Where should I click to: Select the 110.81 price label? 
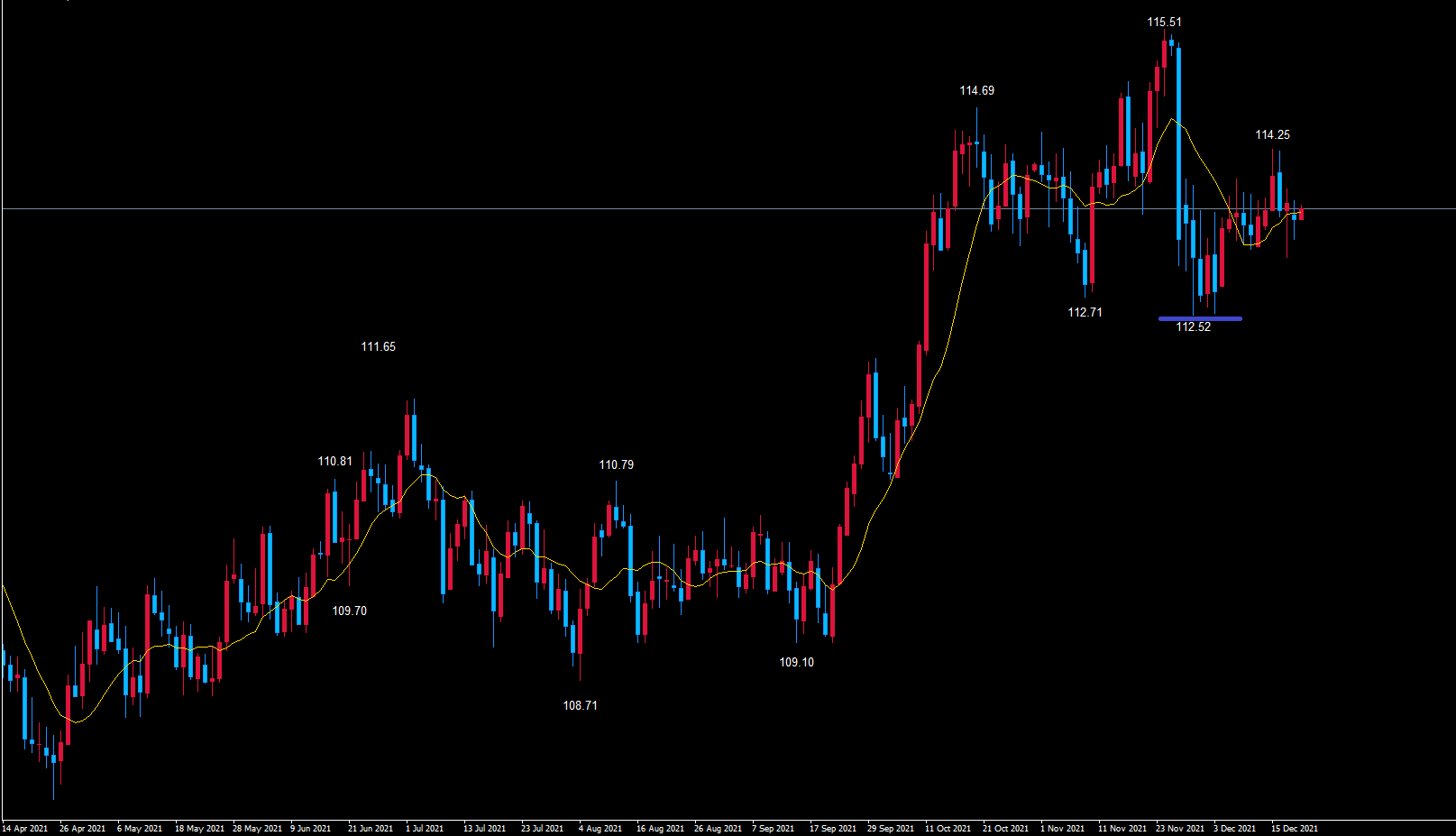(334, 461)
